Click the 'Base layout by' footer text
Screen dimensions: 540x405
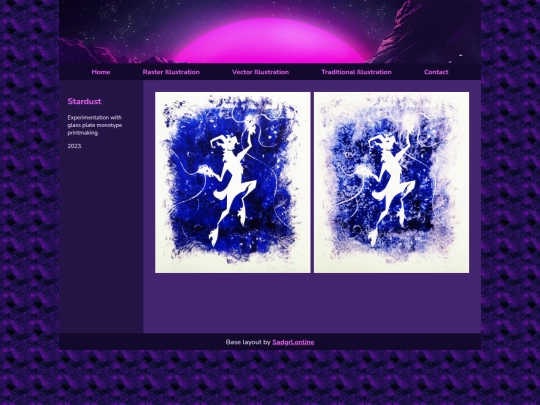(x=248, y=342)
